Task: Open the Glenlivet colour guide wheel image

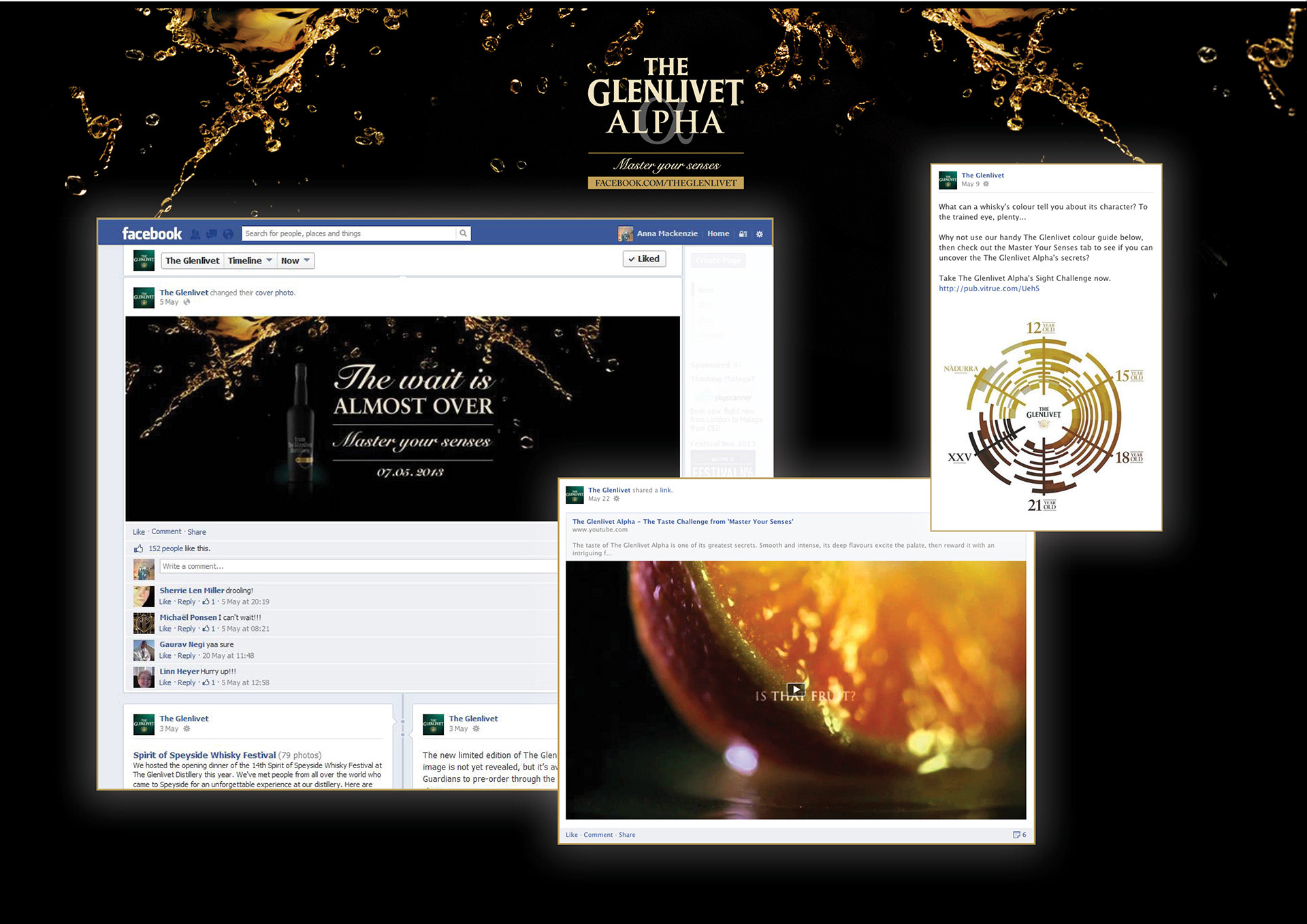Action: pos(1044,416)
